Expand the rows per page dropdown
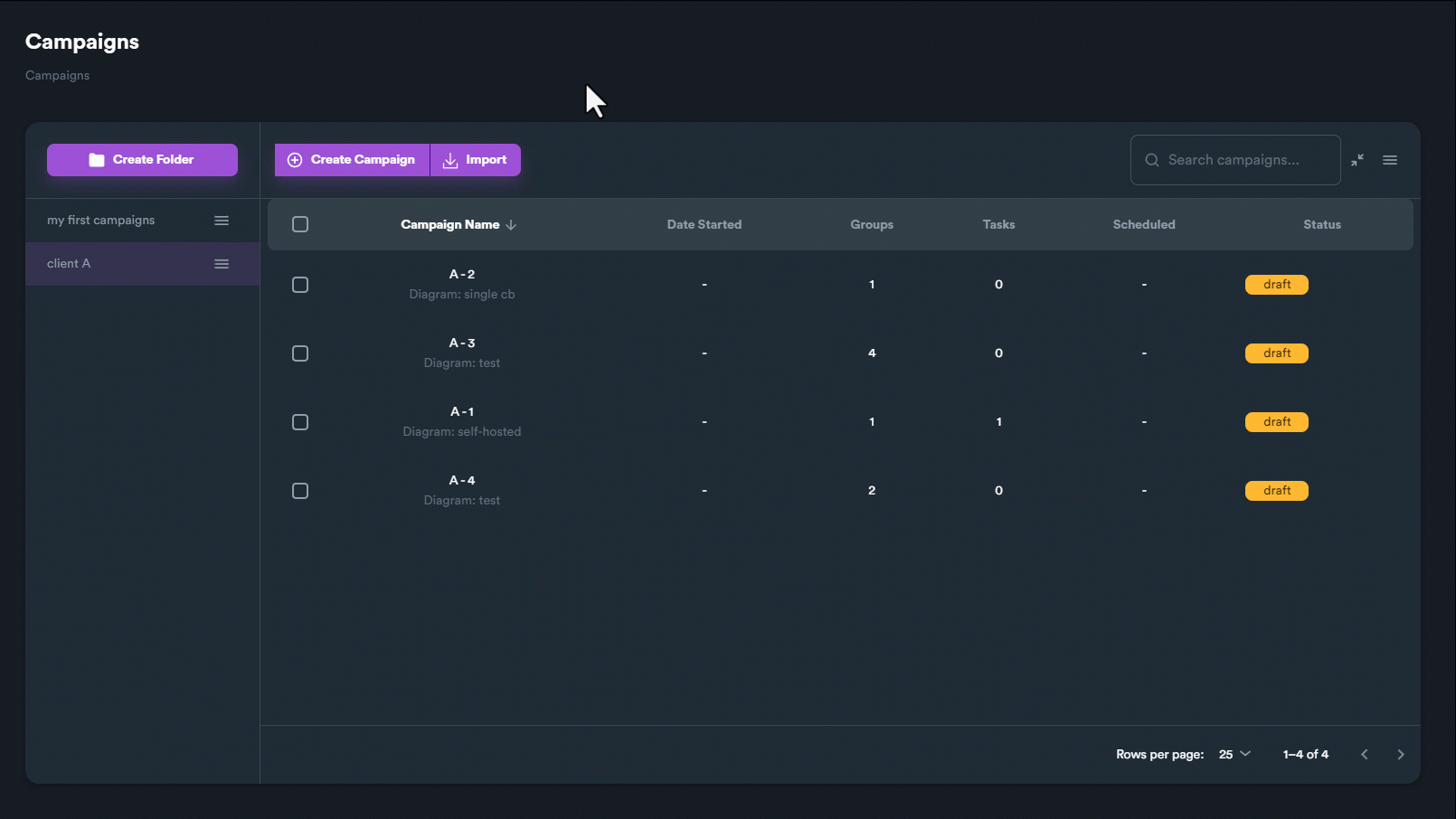The height and width of the screenshot is (819, 1456). pyautogui.click(x=1234, y=755)
